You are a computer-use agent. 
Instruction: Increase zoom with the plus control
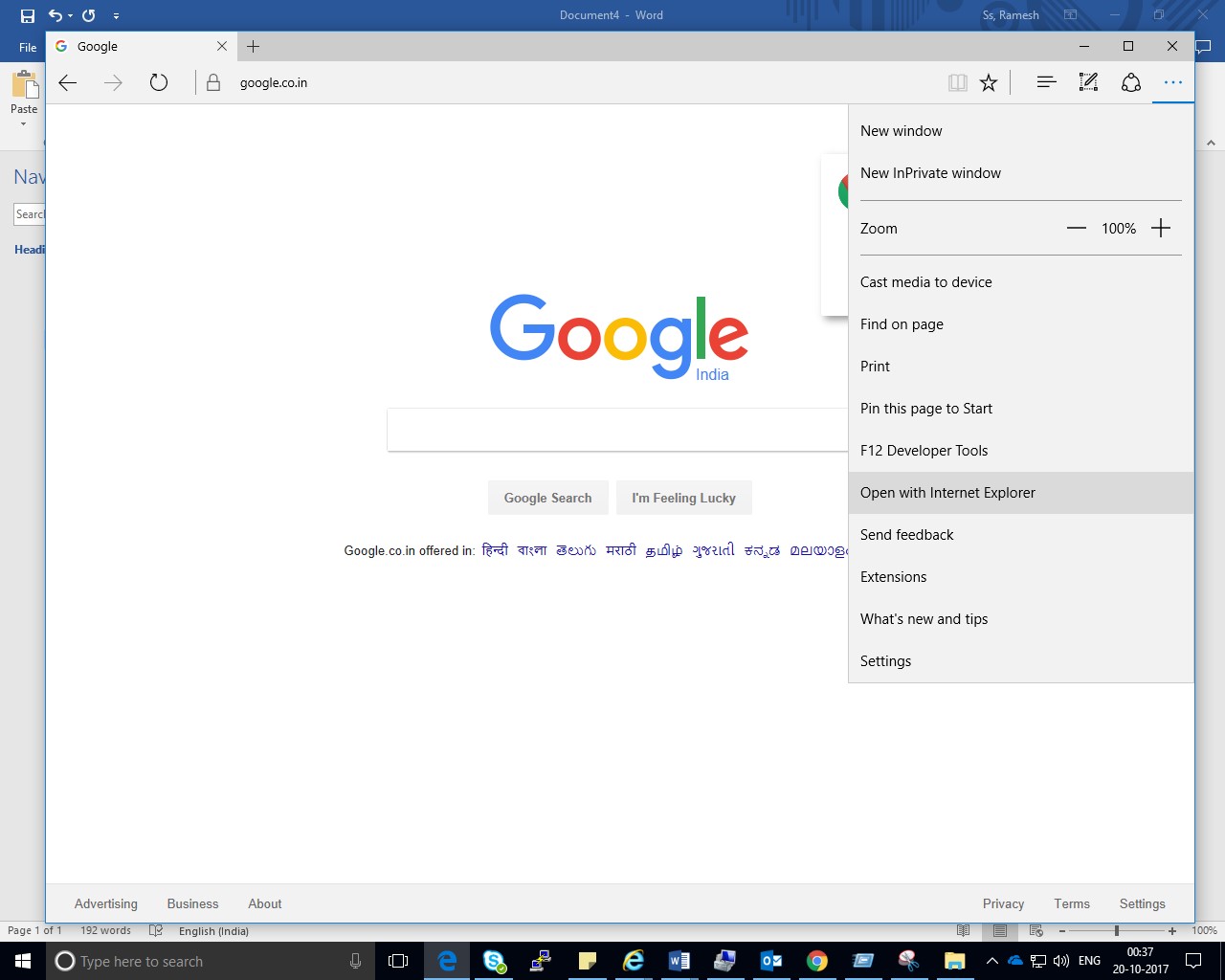1161,228
